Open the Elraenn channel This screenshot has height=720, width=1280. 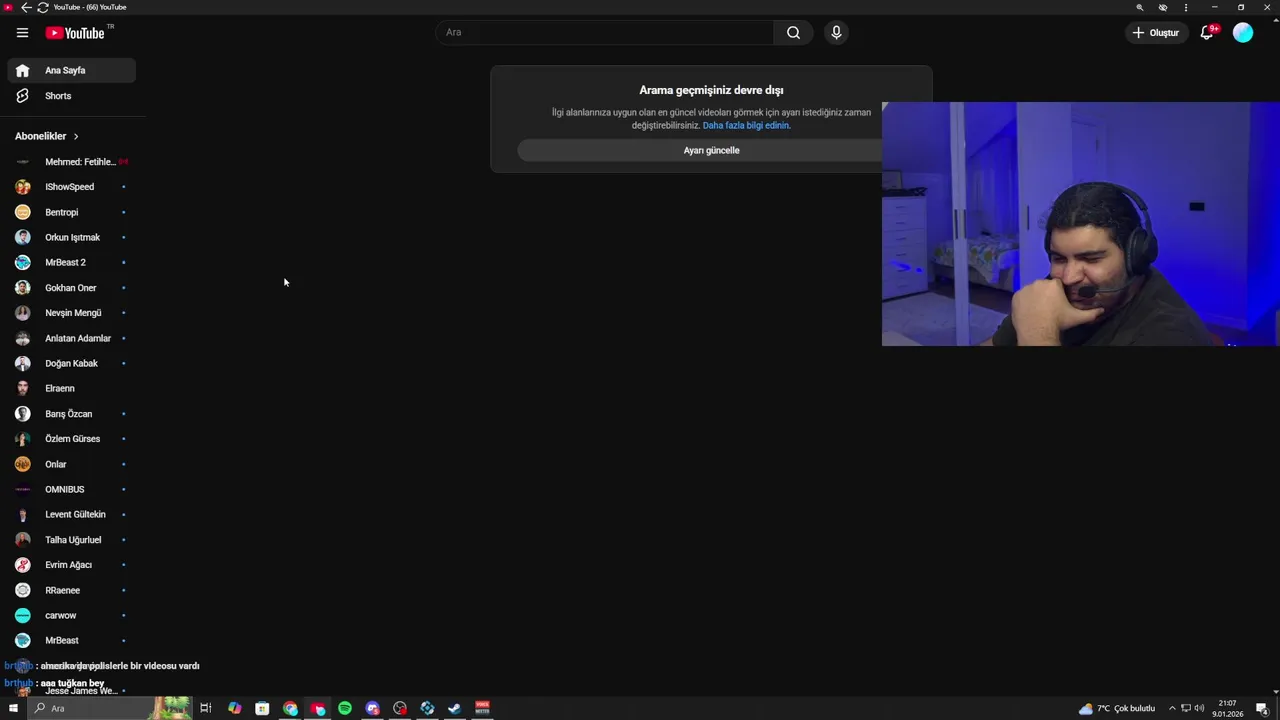tap(72, 388)
